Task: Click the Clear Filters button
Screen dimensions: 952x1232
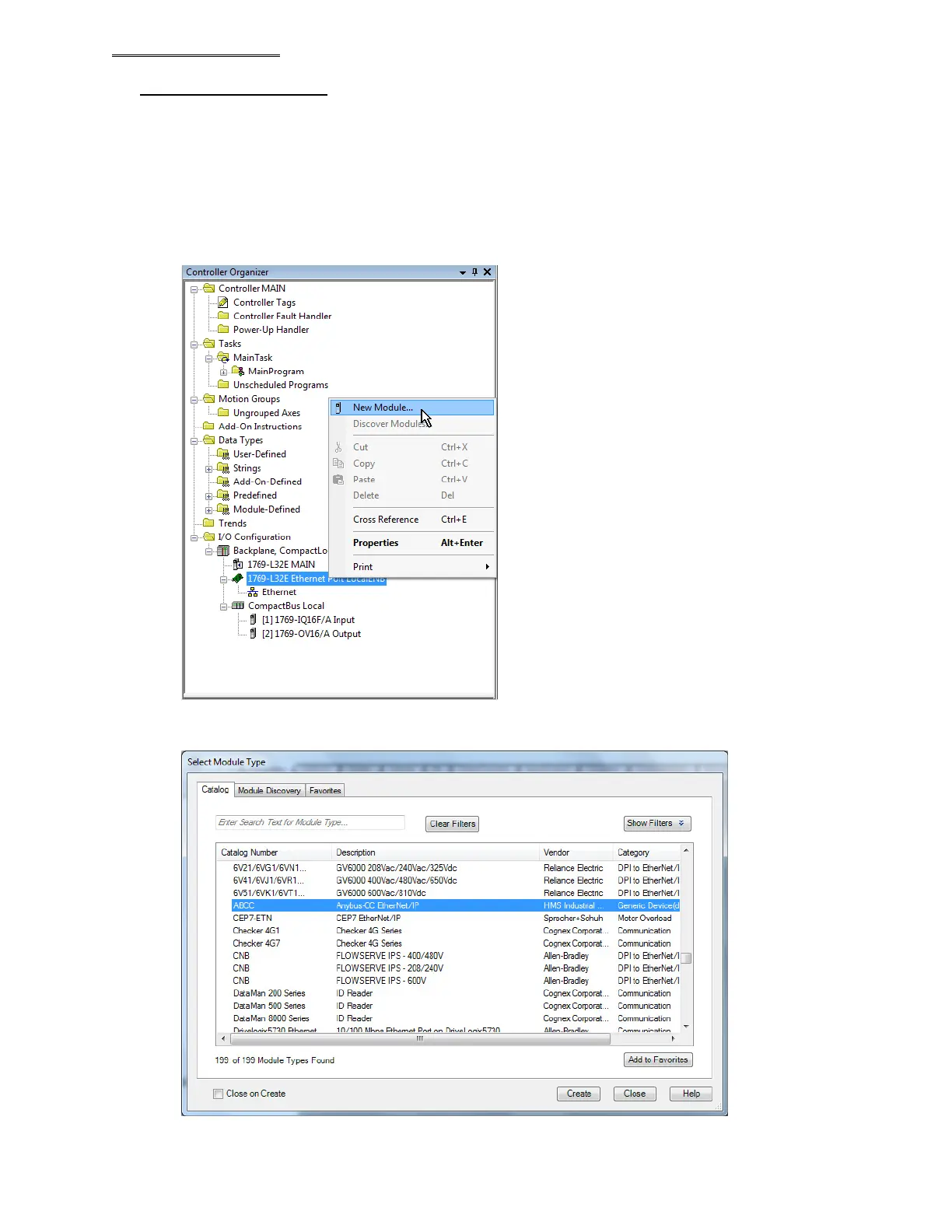Action: click(x=453, y=824)
